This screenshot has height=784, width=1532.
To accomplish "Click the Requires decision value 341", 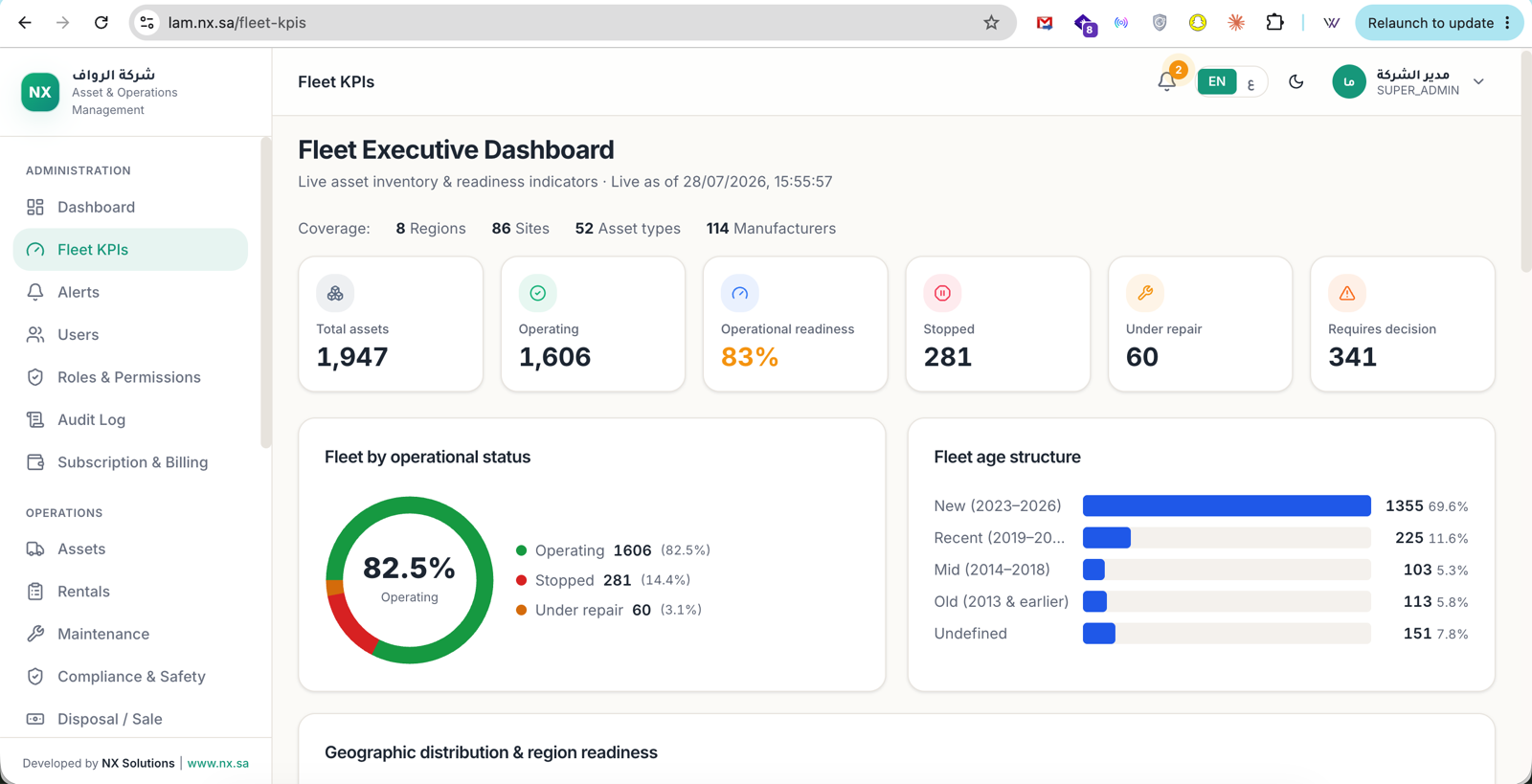I will 1353,357.
